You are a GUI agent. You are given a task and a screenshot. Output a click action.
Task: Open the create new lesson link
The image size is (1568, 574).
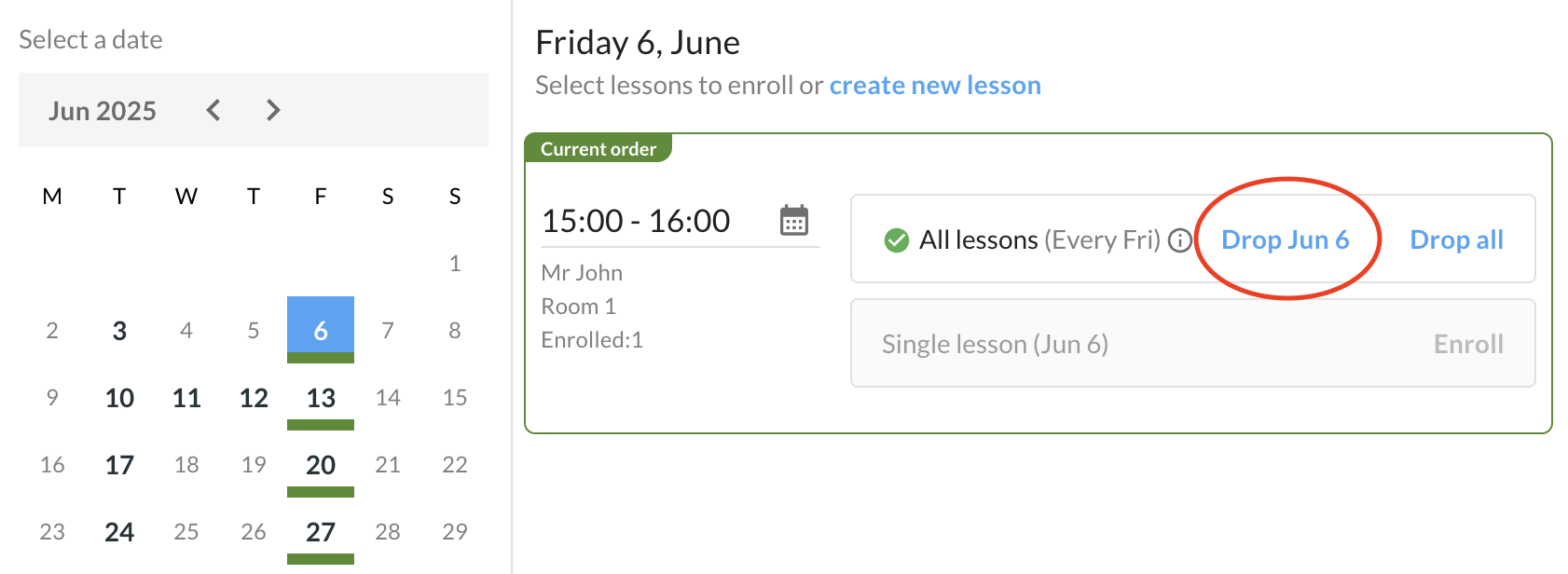click(x=935, y=85)
